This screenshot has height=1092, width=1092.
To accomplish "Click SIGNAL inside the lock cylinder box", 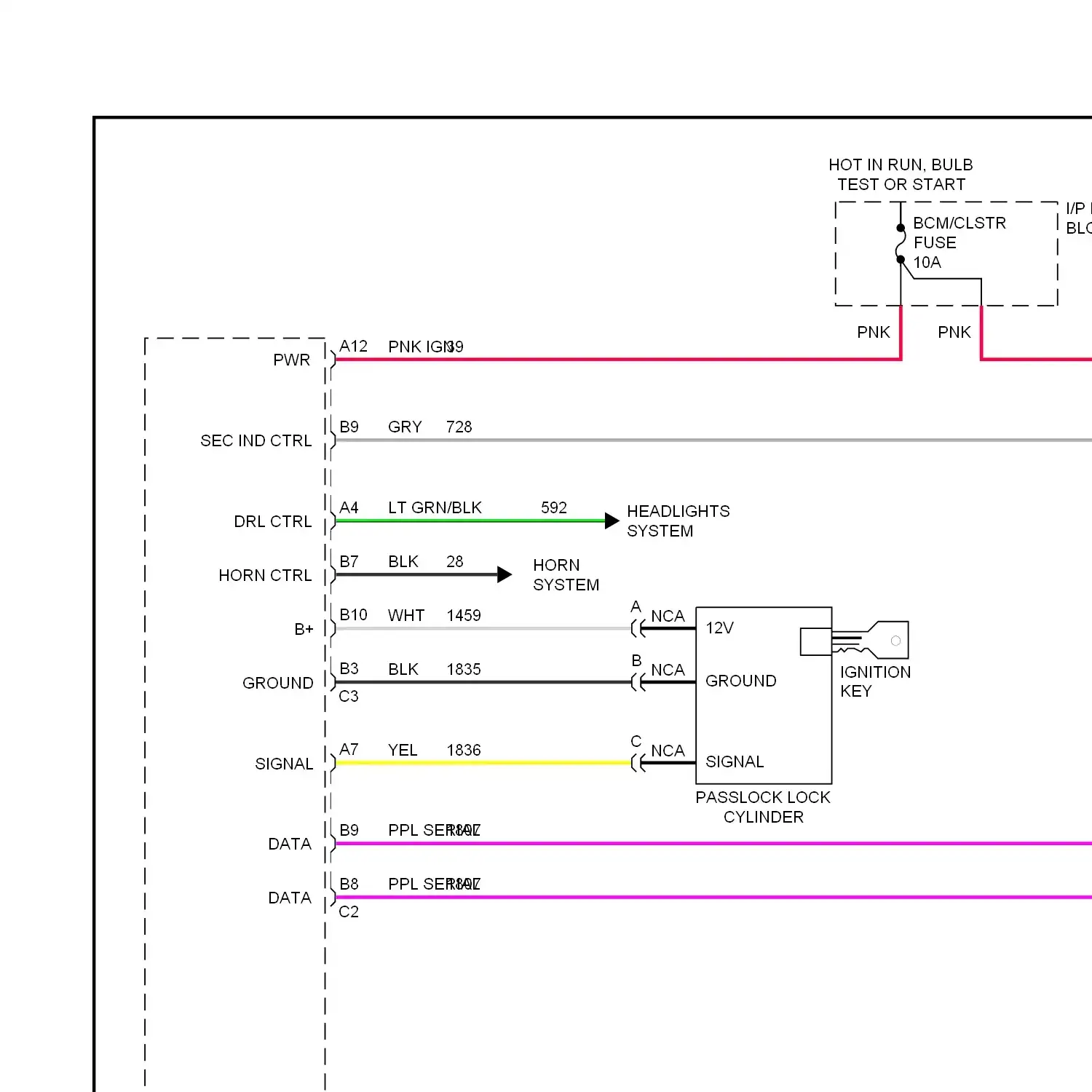I will 735,761.
